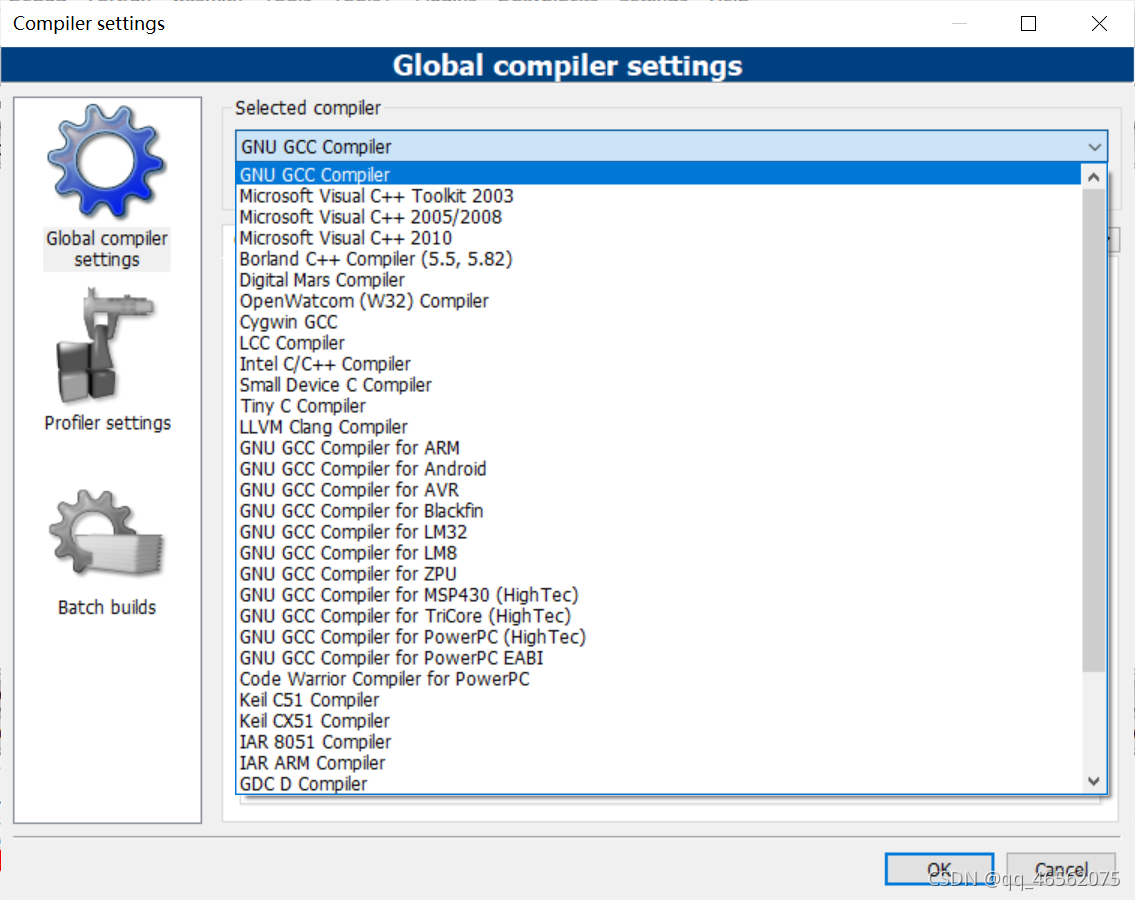Confirm with the OK button
This screenshot has width=1135, height=900.
[x=939, y=869]
